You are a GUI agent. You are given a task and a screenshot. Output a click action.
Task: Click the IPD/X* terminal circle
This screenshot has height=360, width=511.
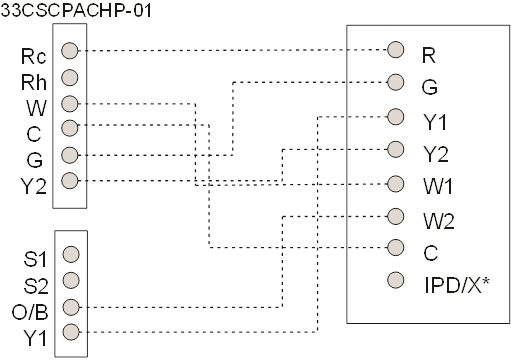pyautogui.click(x=396, y=280)
